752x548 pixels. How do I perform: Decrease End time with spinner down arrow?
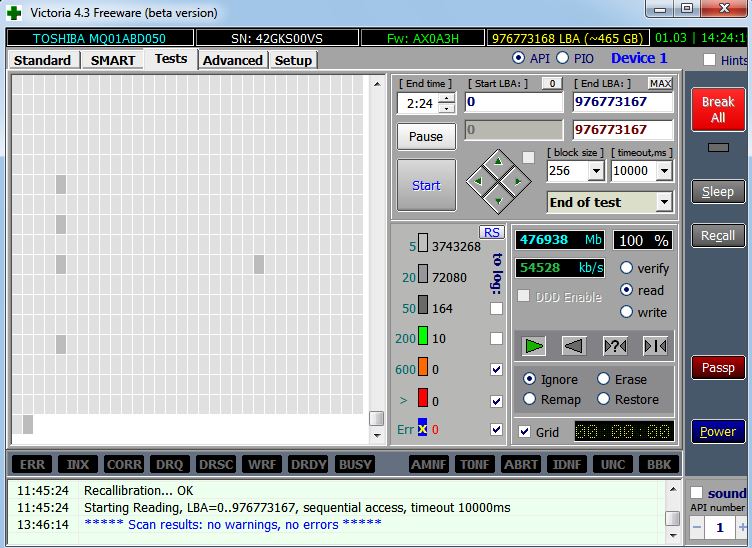[446, 108]
